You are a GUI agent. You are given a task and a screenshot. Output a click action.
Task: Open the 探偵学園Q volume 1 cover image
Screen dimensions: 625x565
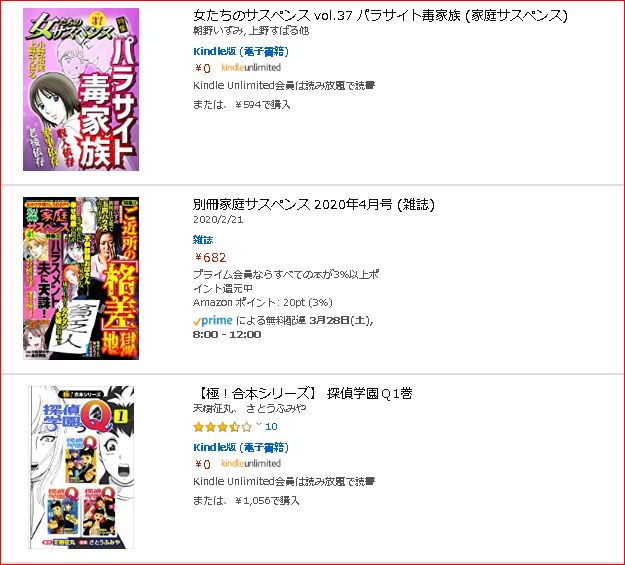pyautogui.click(x=81, y=467)
